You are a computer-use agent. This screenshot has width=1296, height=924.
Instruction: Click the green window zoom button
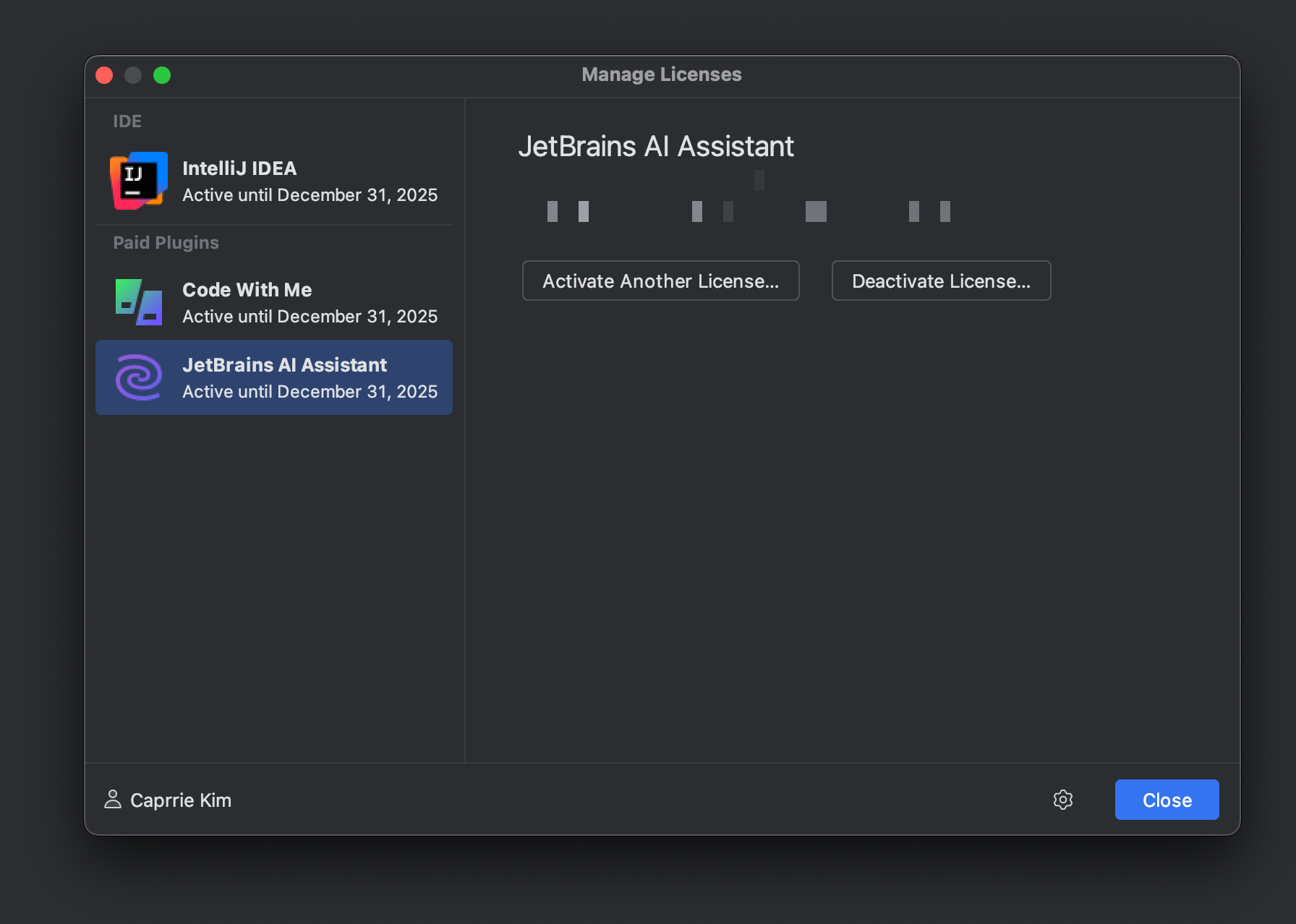[162, 75]
